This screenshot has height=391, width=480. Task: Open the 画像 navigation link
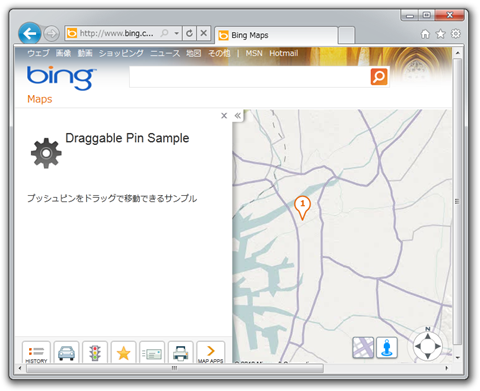(x=63, y=53)
